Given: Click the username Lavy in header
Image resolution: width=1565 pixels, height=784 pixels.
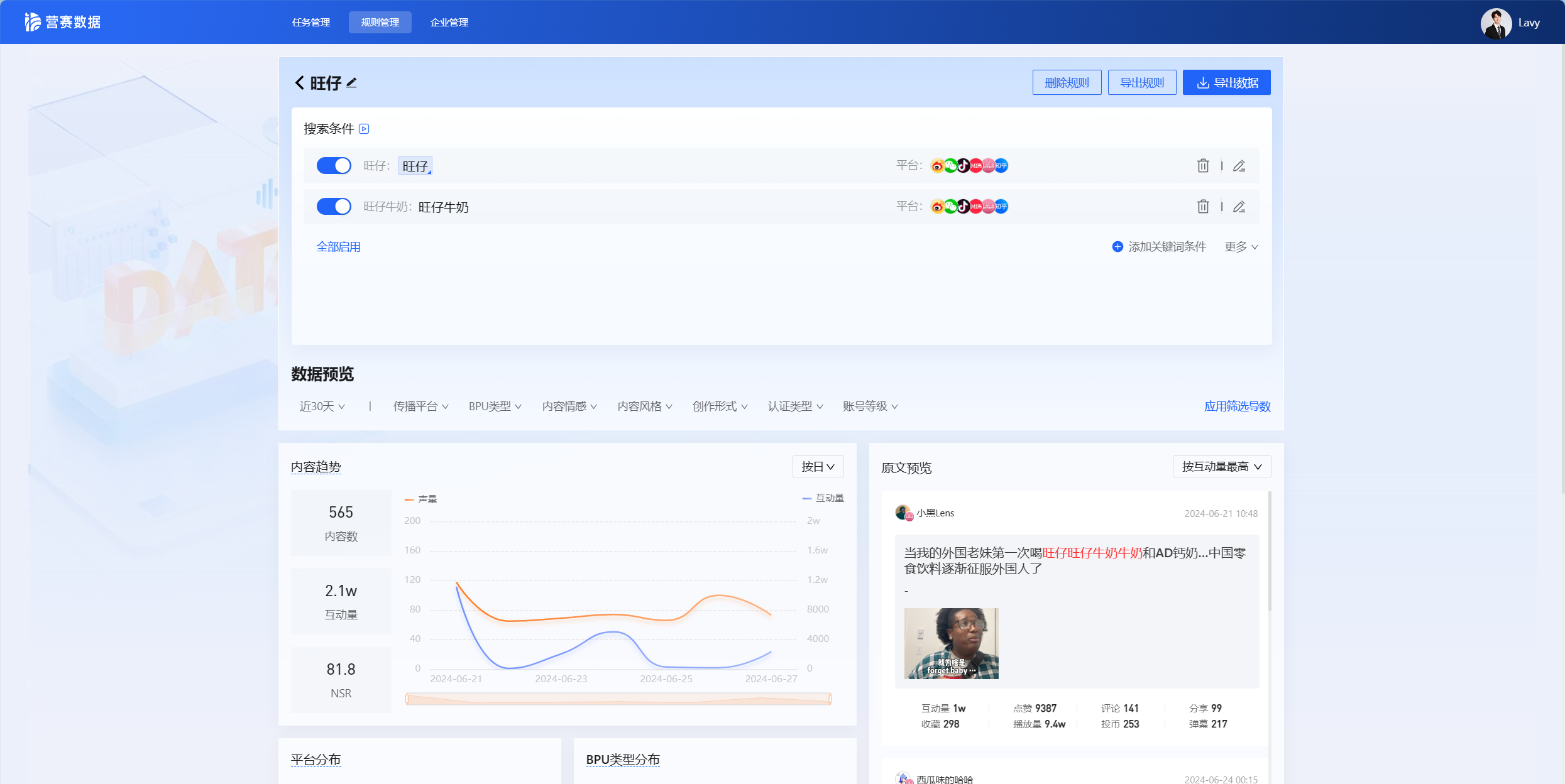Looking at the screenshot, I should pyautogui.click(x=1529, y=23).
